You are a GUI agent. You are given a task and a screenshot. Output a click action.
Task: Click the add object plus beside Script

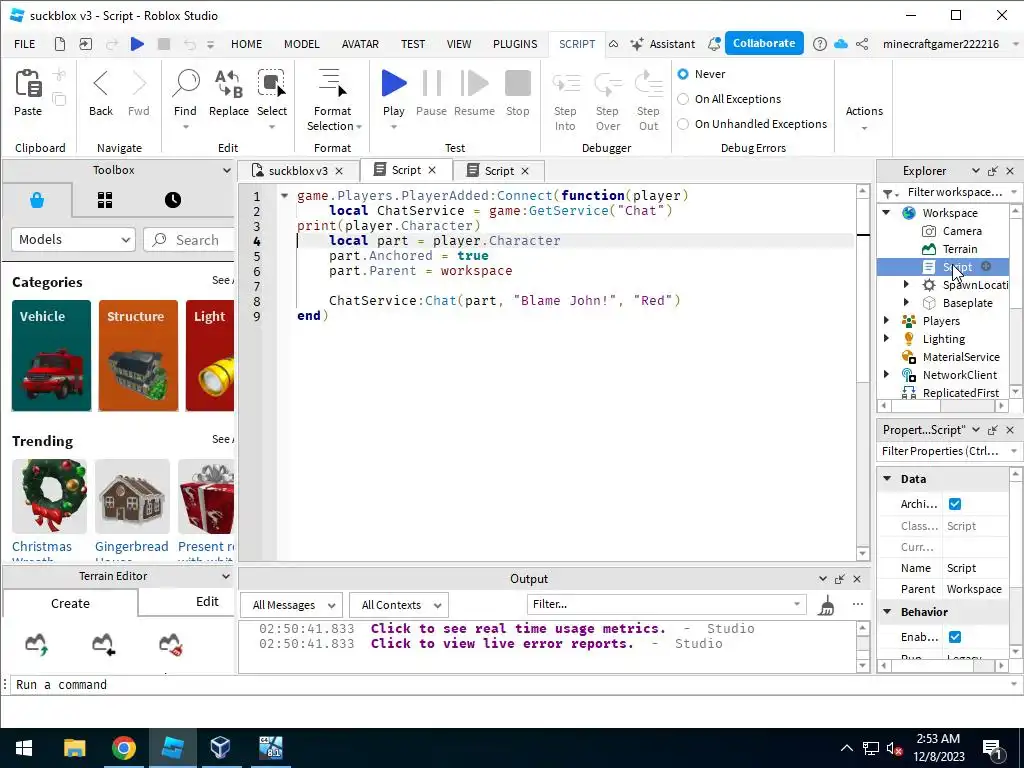click(x=986, y=266)
